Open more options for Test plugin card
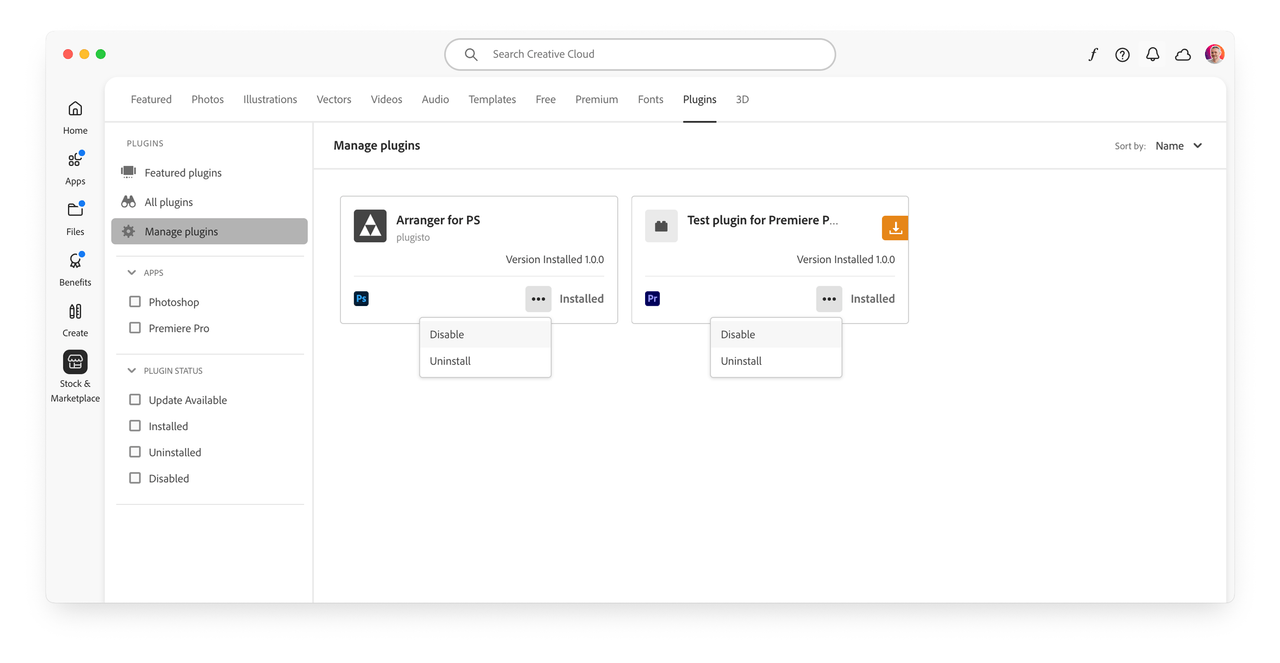The width and height of the screenshot is (1280, 663). point(829,299)
